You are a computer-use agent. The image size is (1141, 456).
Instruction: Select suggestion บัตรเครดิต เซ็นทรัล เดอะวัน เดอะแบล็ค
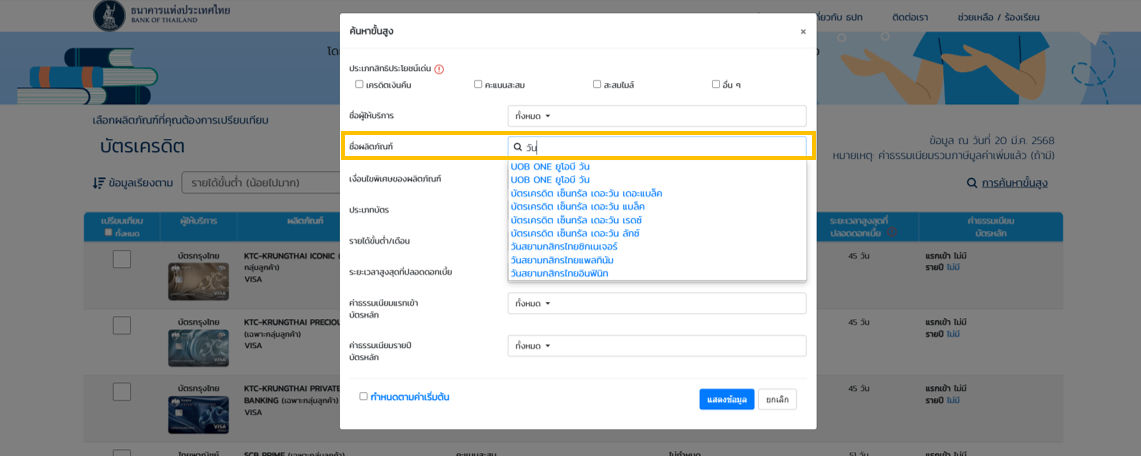587,193
